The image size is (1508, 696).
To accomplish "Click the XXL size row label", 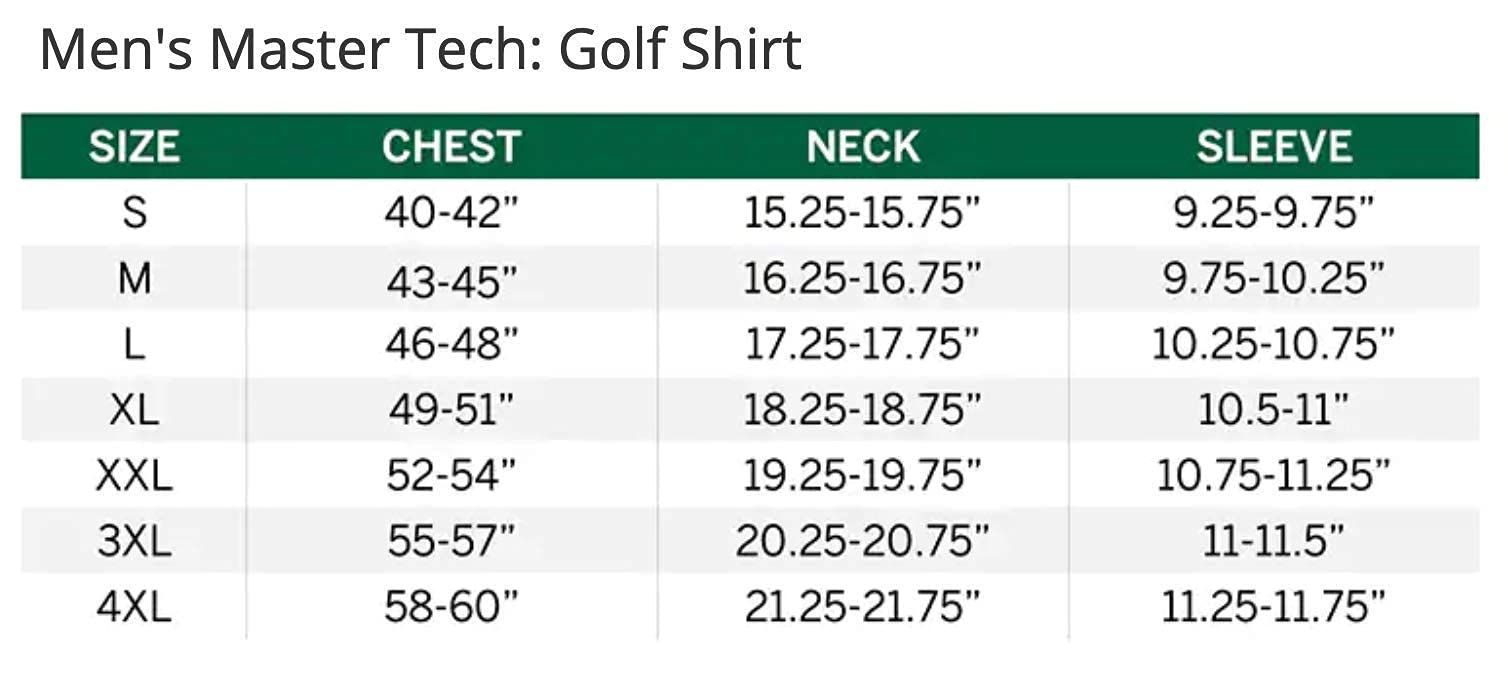I will tap(134, 475).
